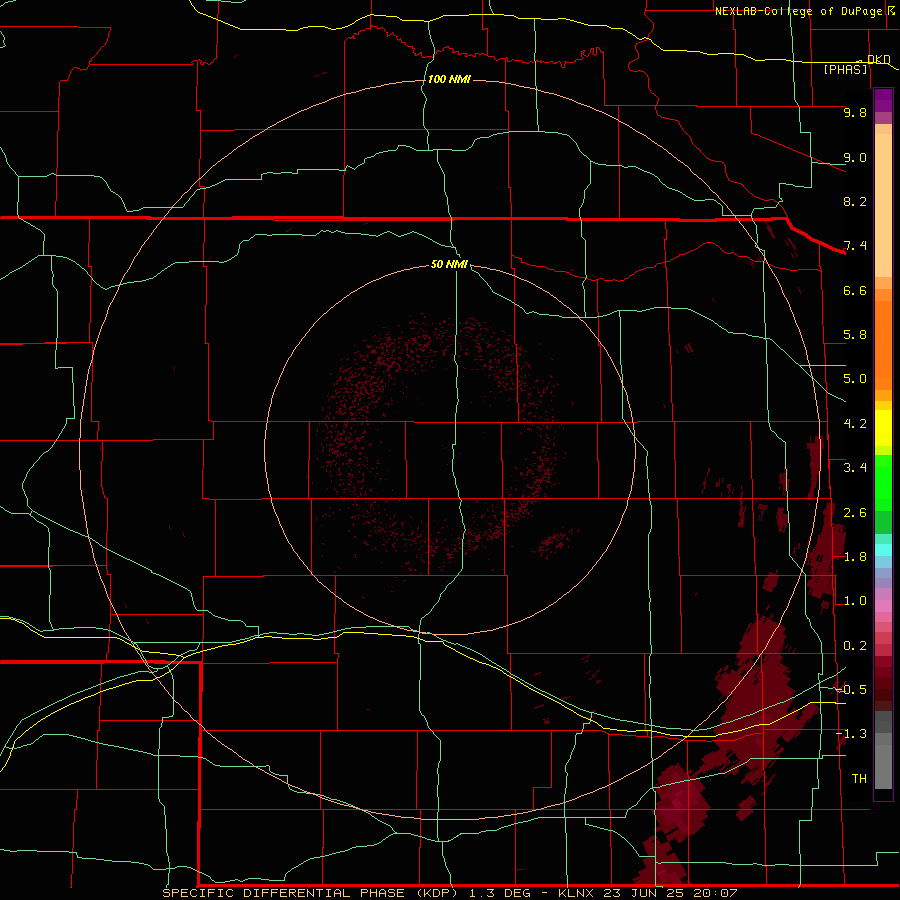The width and height of the screenshot is (900, 900).
Task: Click the [PHAS] legend label
Action: click(845, 69)
